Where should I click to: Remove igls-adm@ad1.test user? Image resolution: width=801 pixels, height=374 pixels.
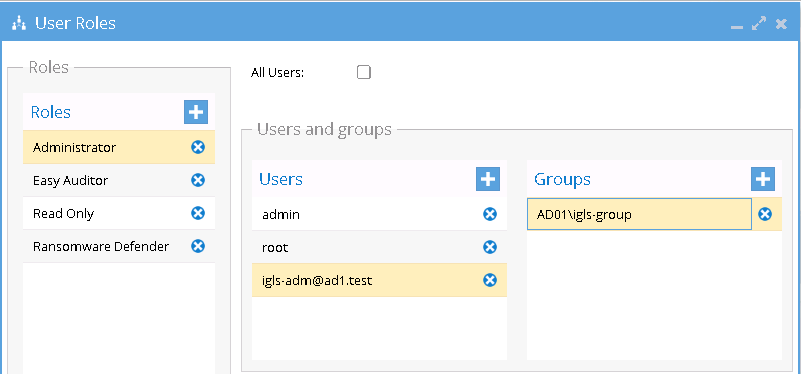click(x=490, y=280)
